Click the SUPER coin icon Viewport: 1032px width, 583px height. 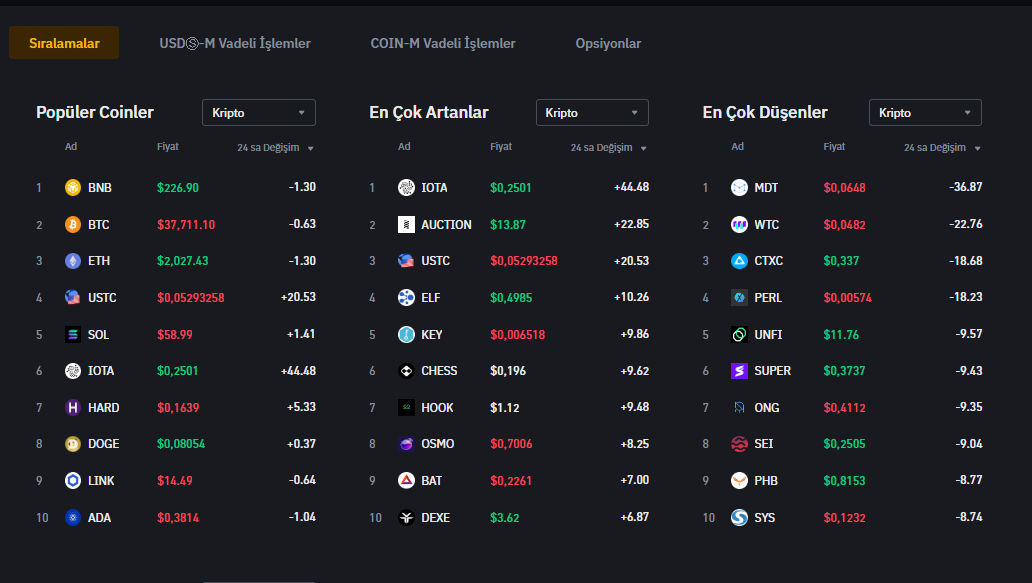(739, 371)
